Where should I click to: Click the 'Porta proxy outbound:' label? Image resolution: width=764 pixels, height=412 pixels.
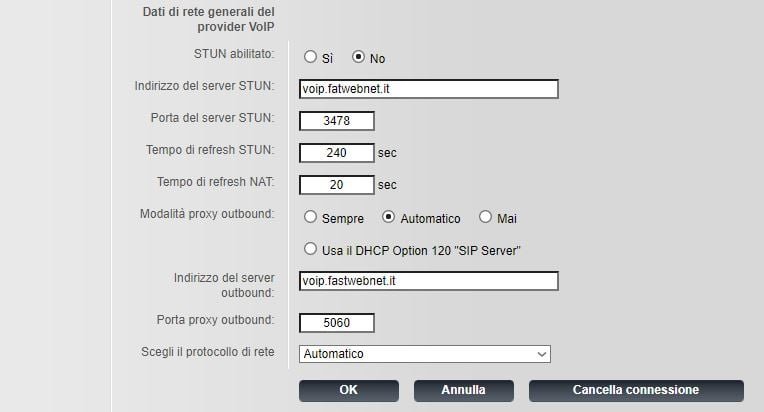coord(215,320)
